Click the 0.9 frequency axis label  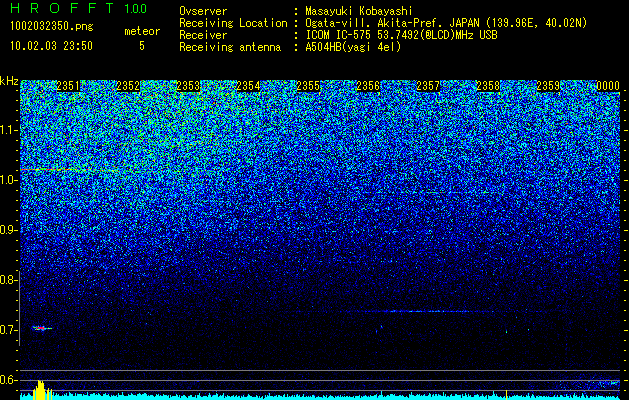click(x=7, y=230)
